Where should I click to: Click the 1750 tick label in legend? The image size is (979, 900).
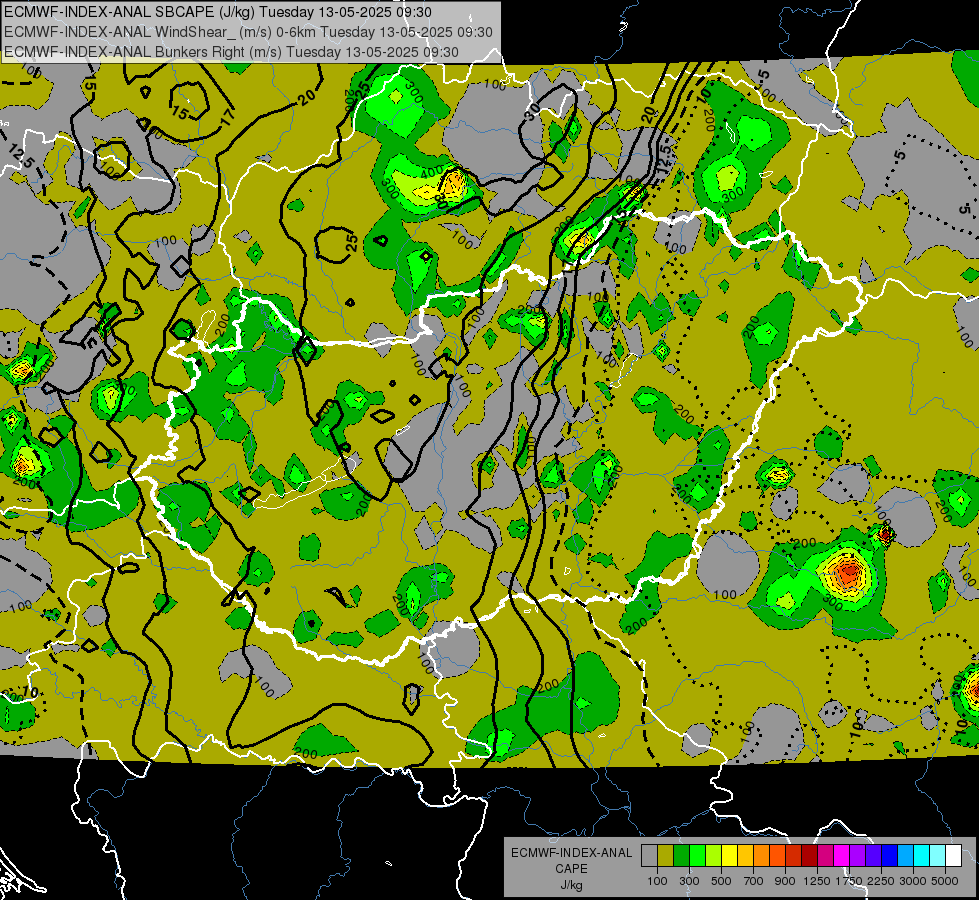pos(849,881)
